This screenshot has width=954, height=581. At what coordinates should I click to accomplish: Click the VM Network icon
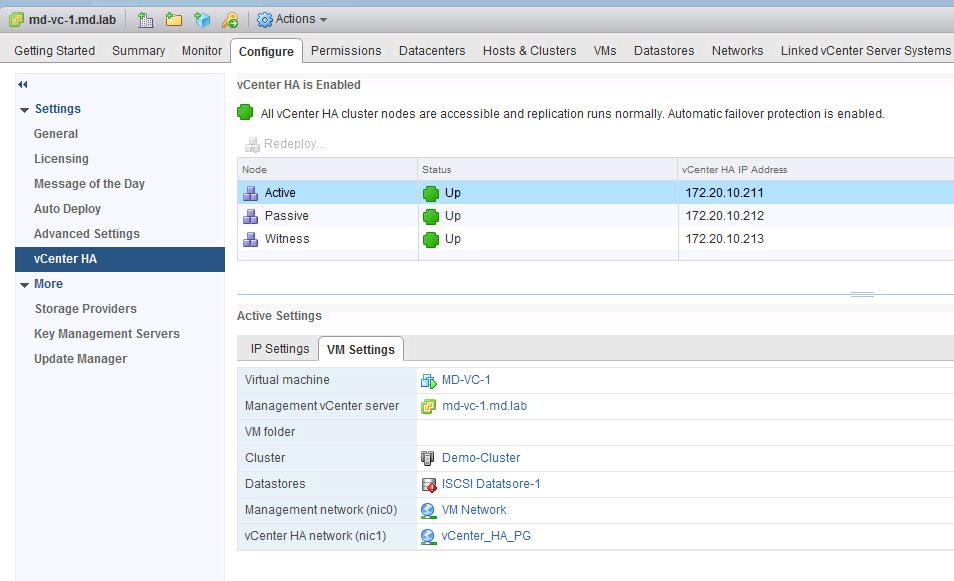pyautogui.click(x=428, y=510)
